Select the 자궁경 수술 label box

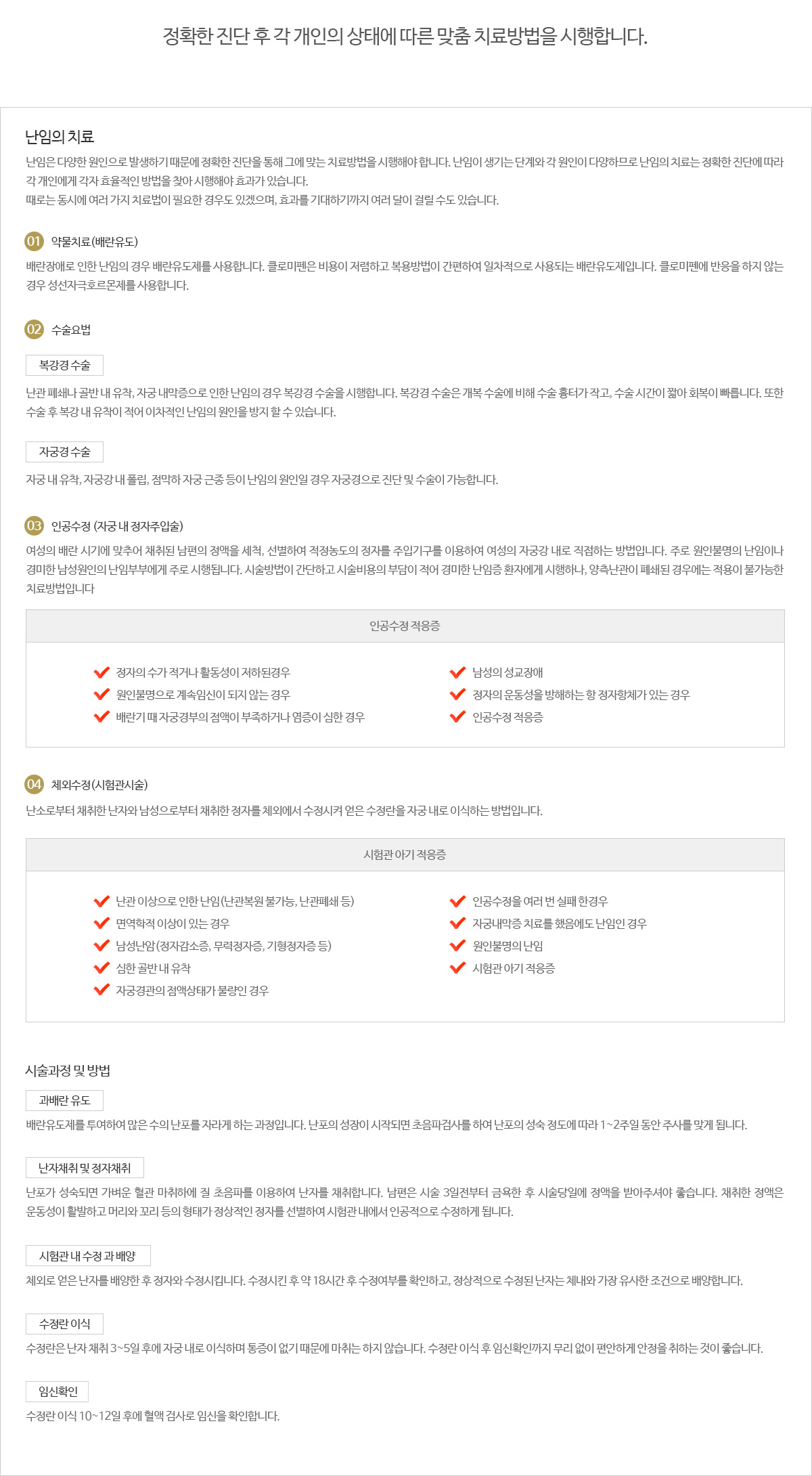pyautogui.click(x=64, y=452)
